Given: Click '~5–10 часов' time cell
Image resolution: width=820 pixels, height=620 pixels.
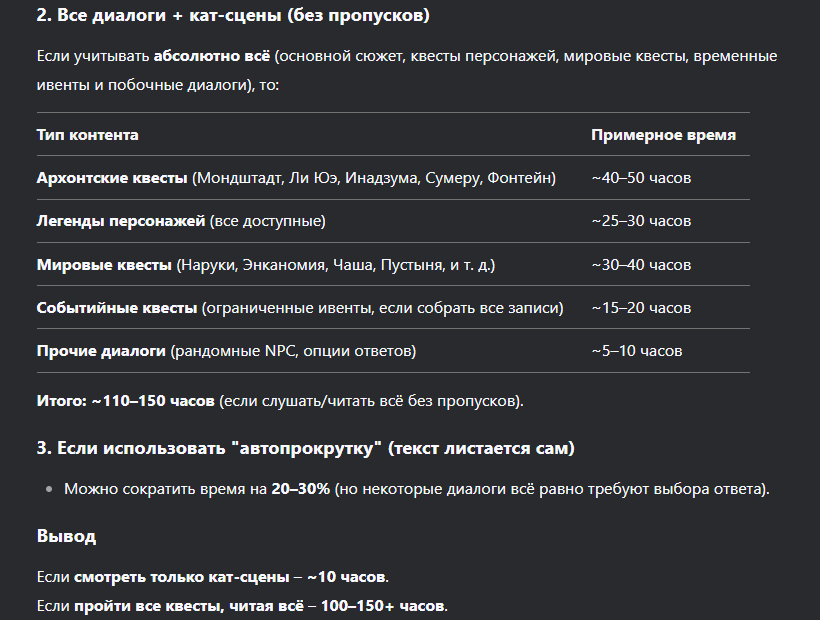Looking at the screenshot, I should [x=636, y=351].
